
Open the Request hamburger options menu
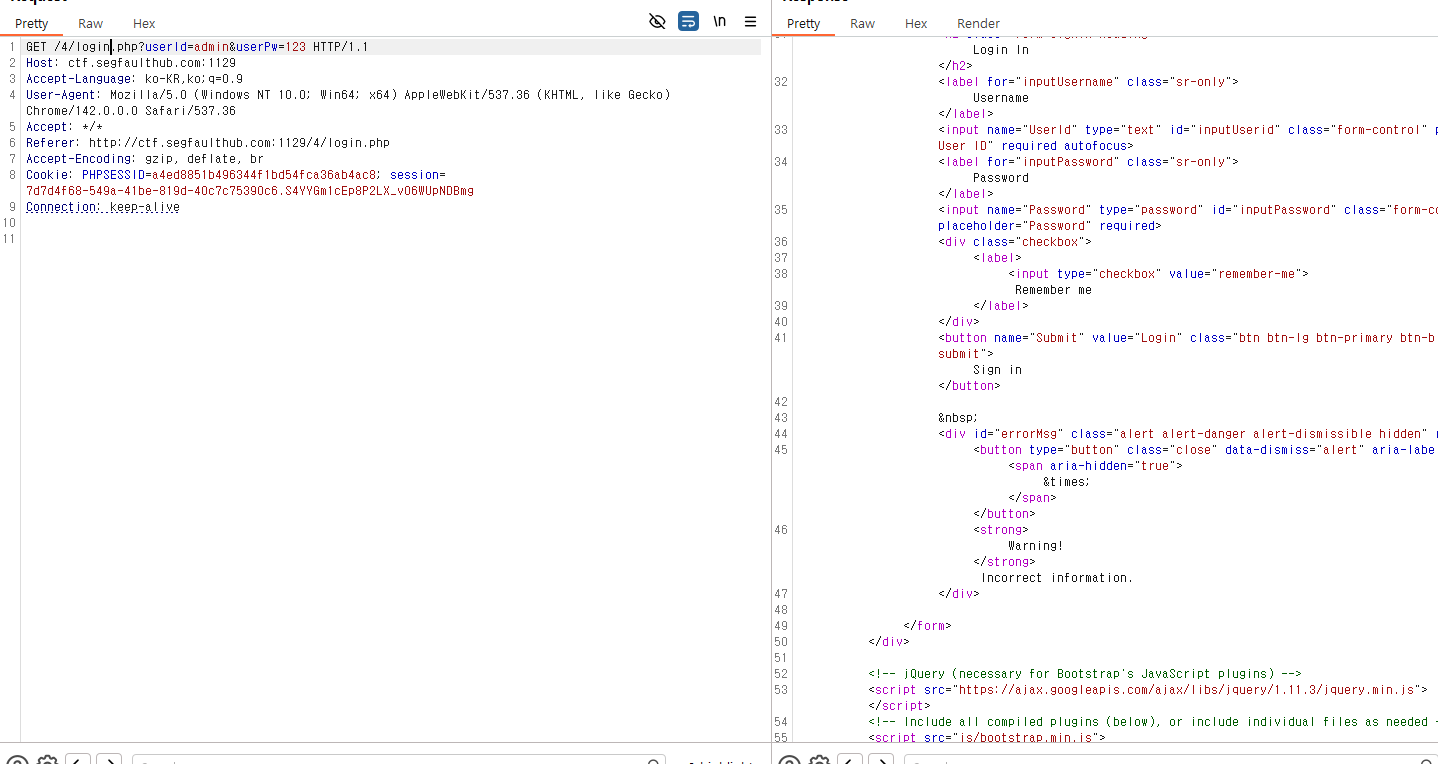(750, 21)
